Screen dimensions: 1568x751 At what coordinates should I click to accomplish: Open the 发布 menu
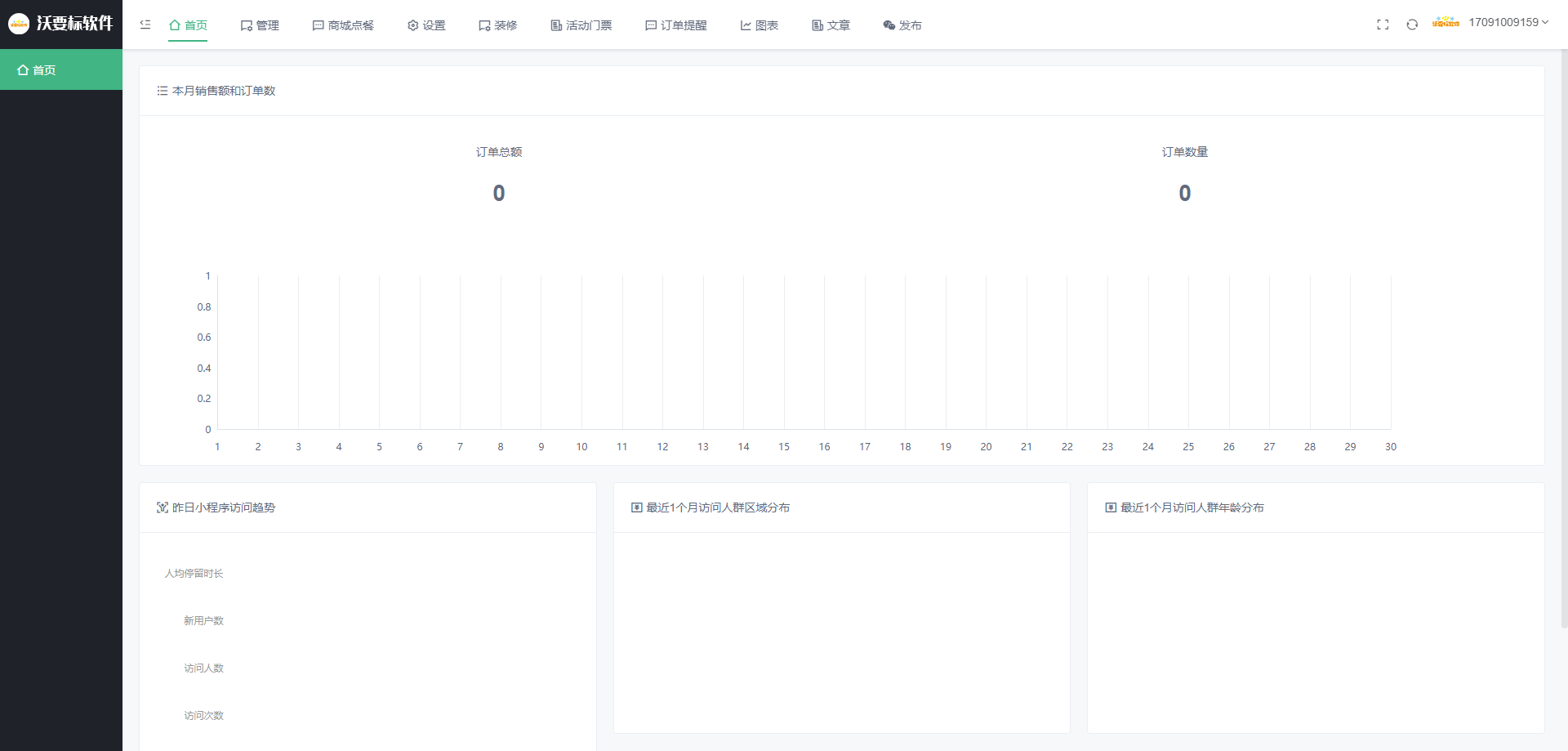[x=902, y=25]
